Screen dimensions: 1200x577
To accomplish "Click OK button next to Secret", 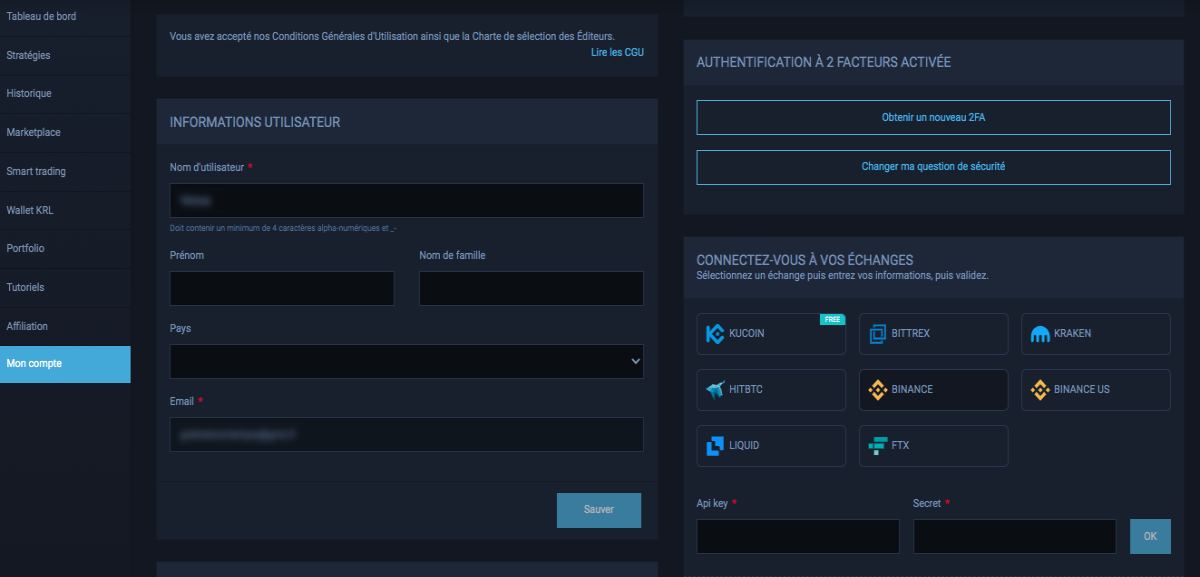I will [x=1150, y=536].
